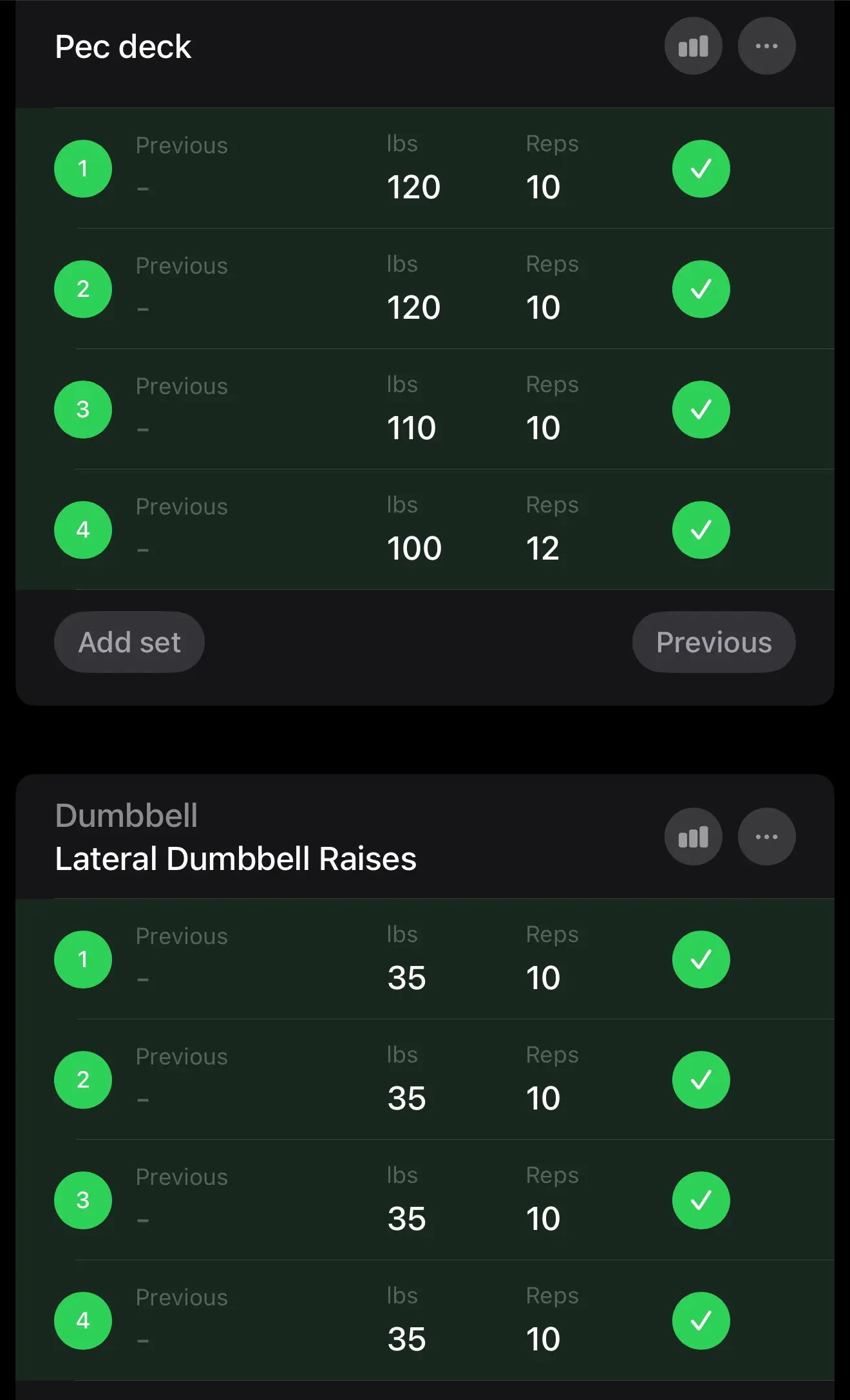Toggle Lateral Raises set 3 checkmark

(701, 1200)
